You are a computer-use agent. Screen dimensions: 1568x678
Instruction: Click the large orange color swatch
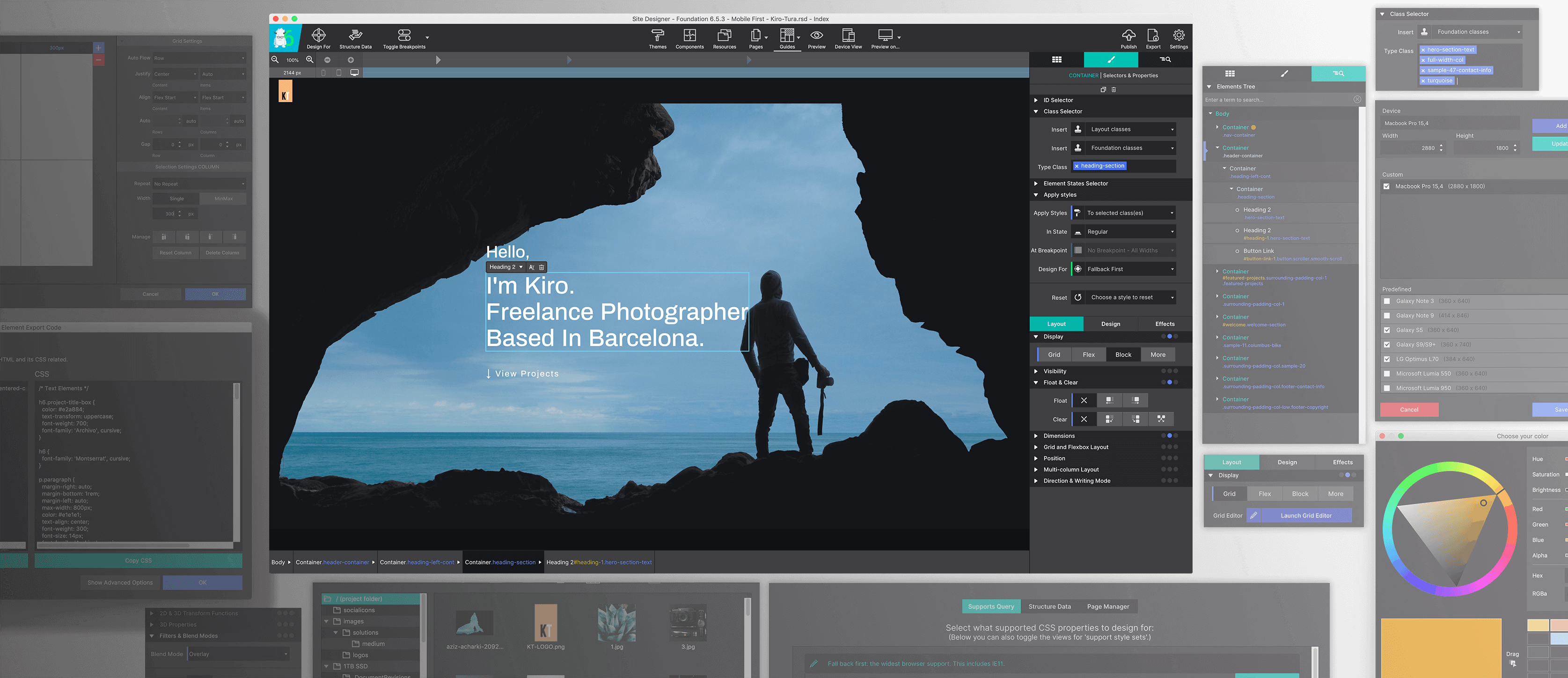pos(1441,647)
